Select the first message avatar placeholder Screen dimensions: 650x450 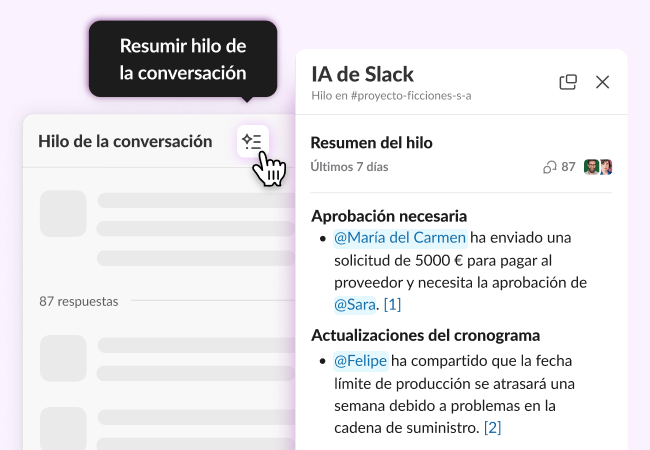click(x=63, y=212)
